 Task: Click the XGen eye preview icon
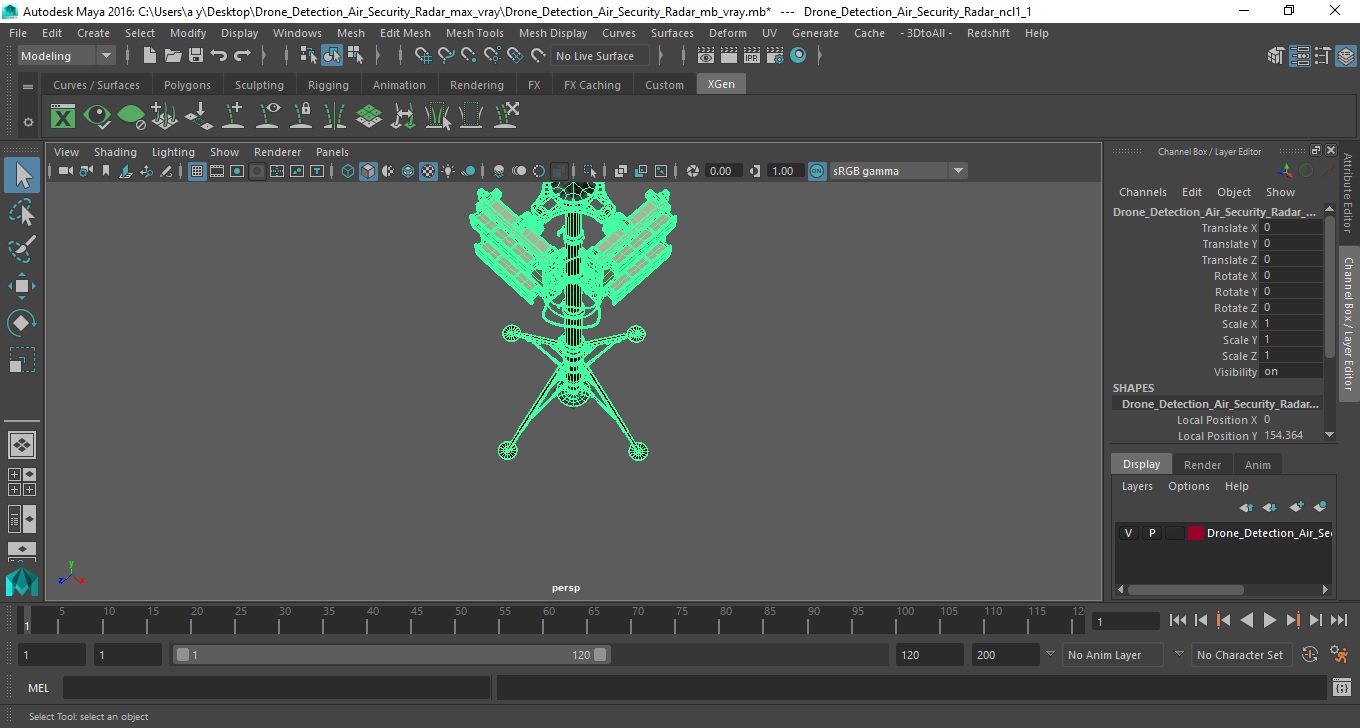(97, 116)
